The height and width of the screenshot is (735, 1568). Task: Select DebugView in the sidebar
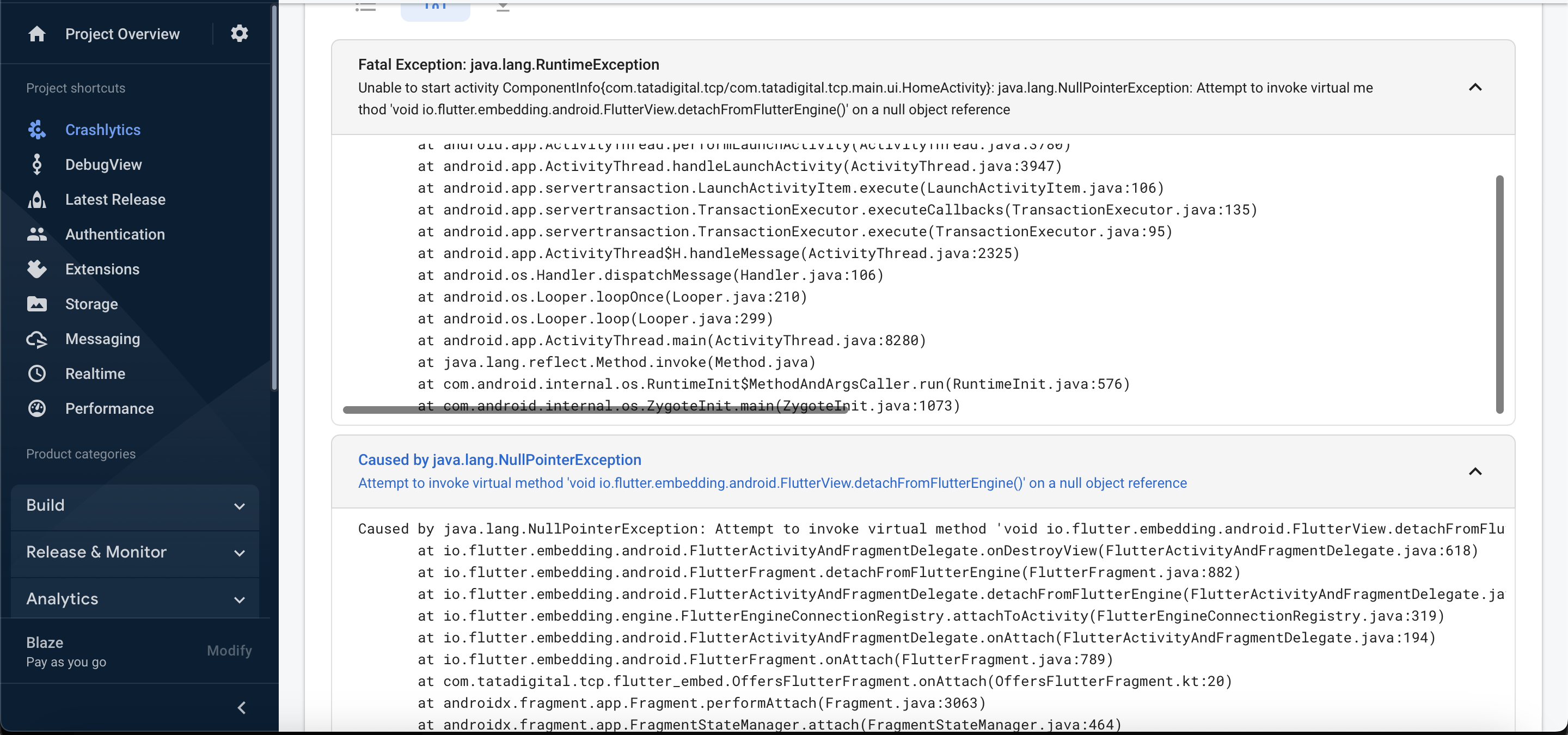click(x=104, y=164)
